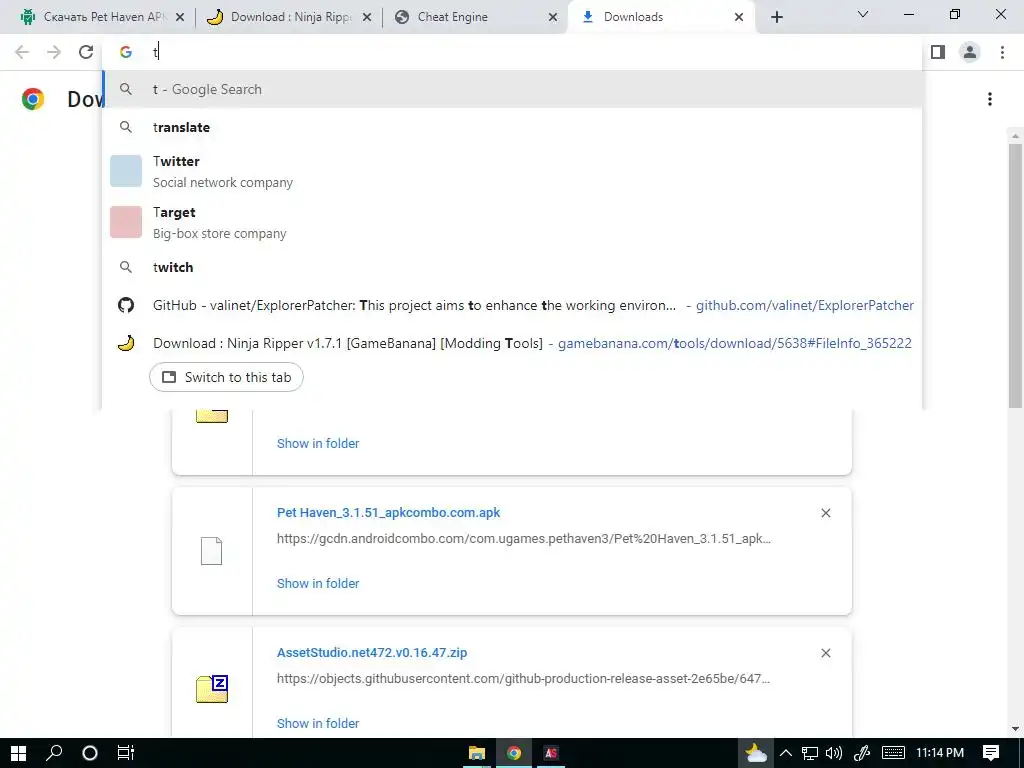Image resolution: width=1024 pixels, height=768 pixels.
Task: Close the Downloads tab
Action: [x=739, y=17]
